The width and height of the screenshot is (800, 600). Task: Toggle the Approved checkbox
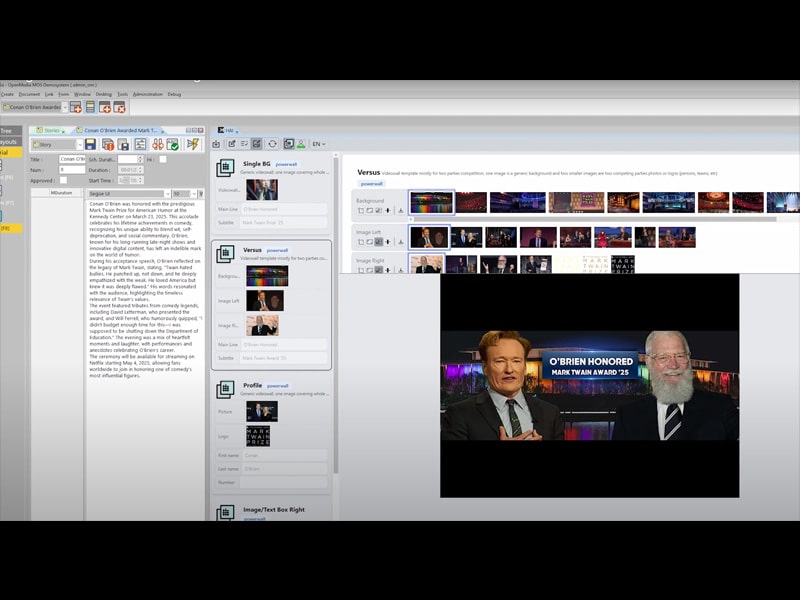(63, 180)
